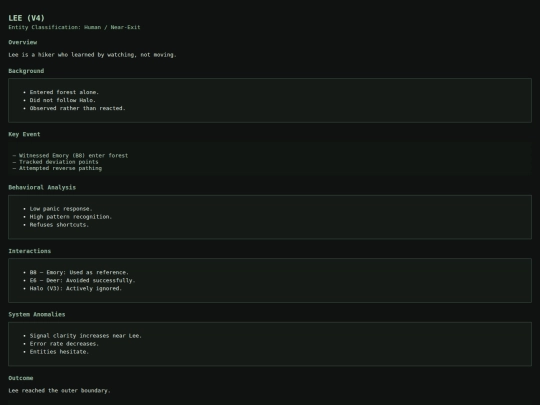This screenshot has width=540, height=405.
Task: Click the bullet 'Entered forest alone.'
Action: [x=64, y=92]
